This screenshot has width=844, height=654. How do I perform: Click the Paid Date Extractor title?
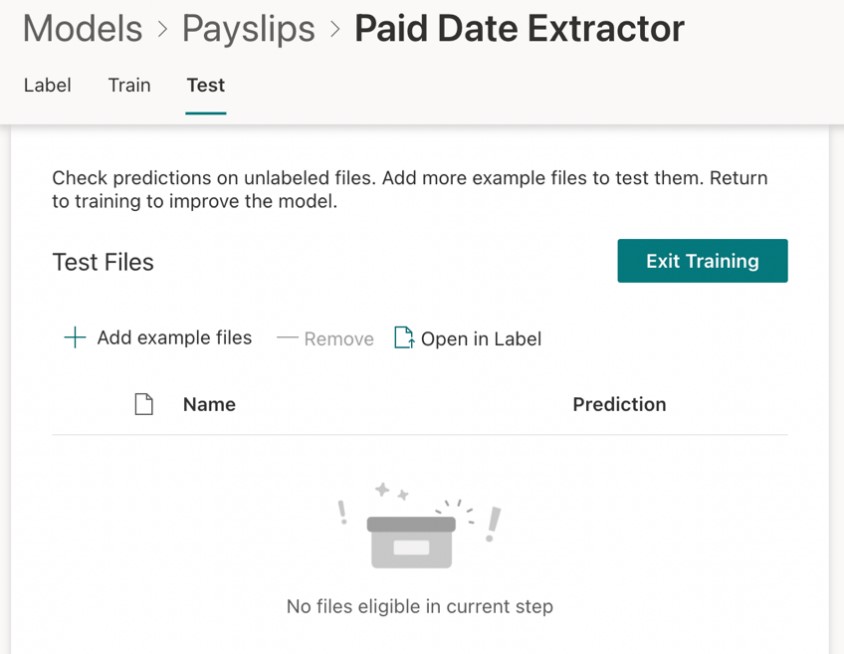click(519, 28)
